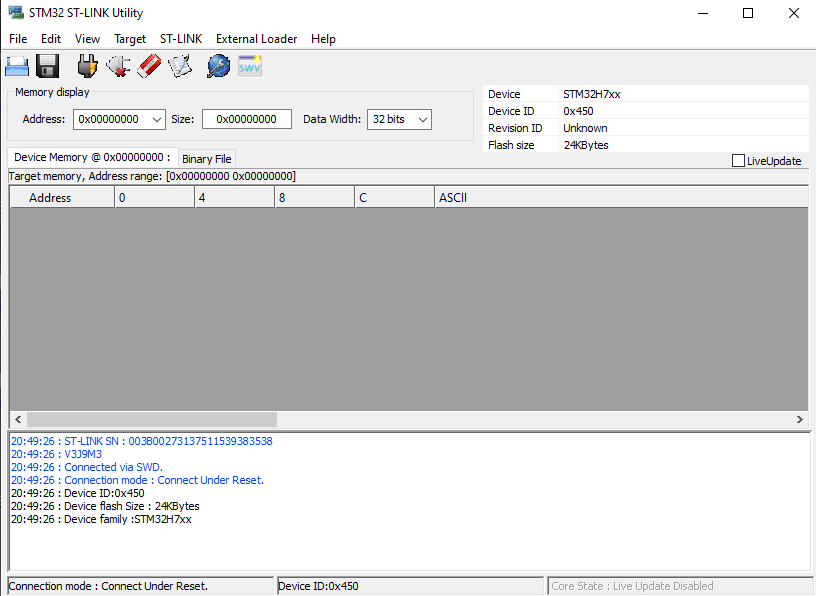Click the STM32H7xx device value
817x596 pixels.
point(591,94)
